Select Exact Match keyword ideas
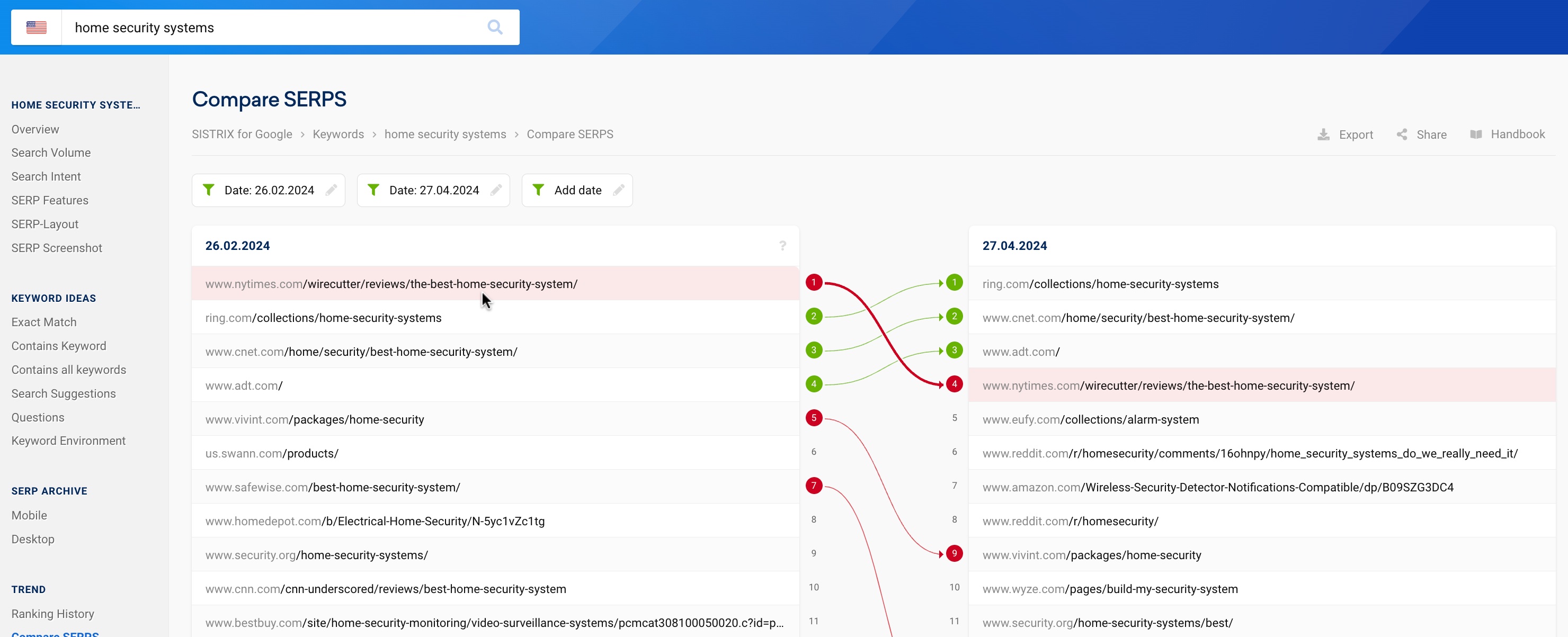This screenshot has width=1568, height=637. tap(44, 322)
